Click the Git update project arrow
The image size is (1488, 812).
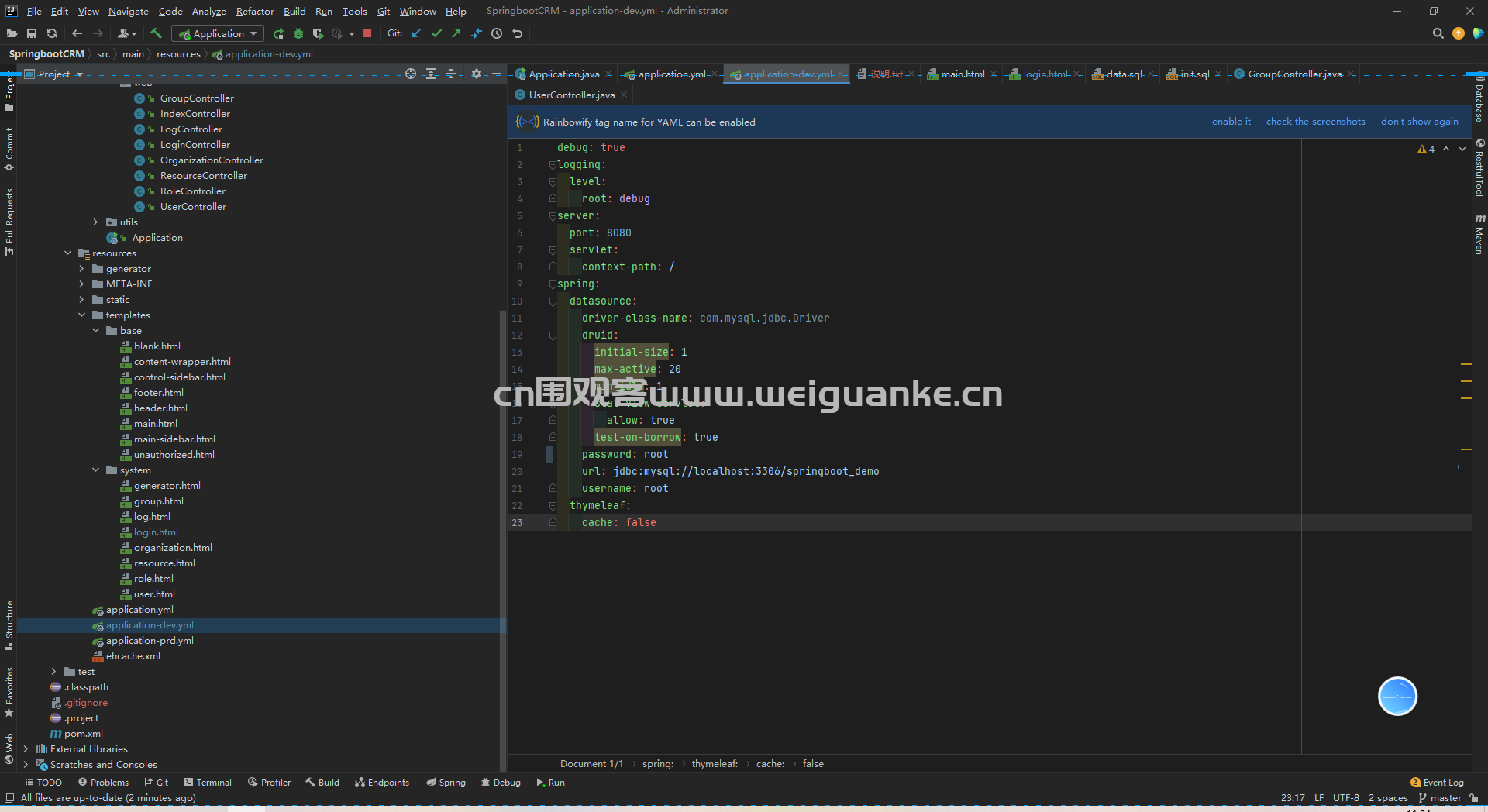point(416,33)
